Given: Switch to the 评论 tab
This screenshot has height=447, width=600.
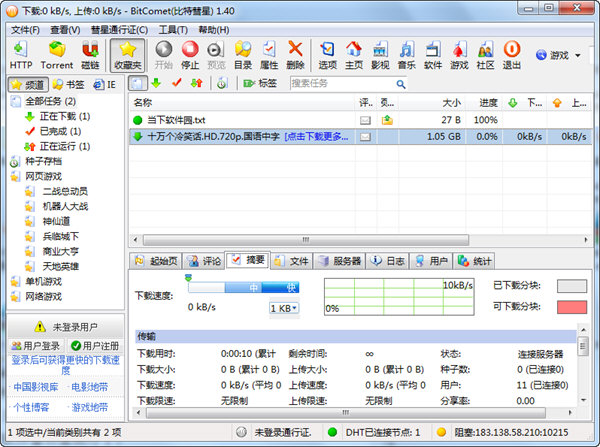Looking at the screenshot, I should [204, 261].
